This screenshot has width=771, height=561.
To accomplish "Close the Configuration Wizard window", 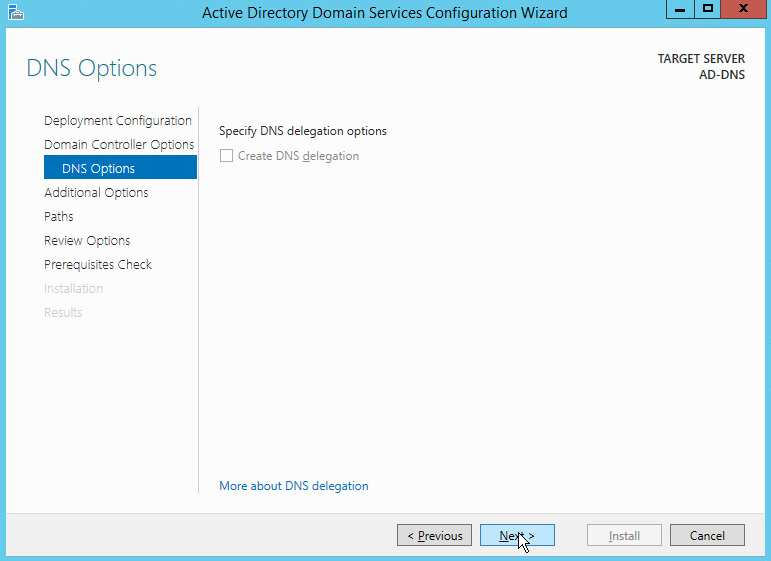I will click(x=744, y=9).
